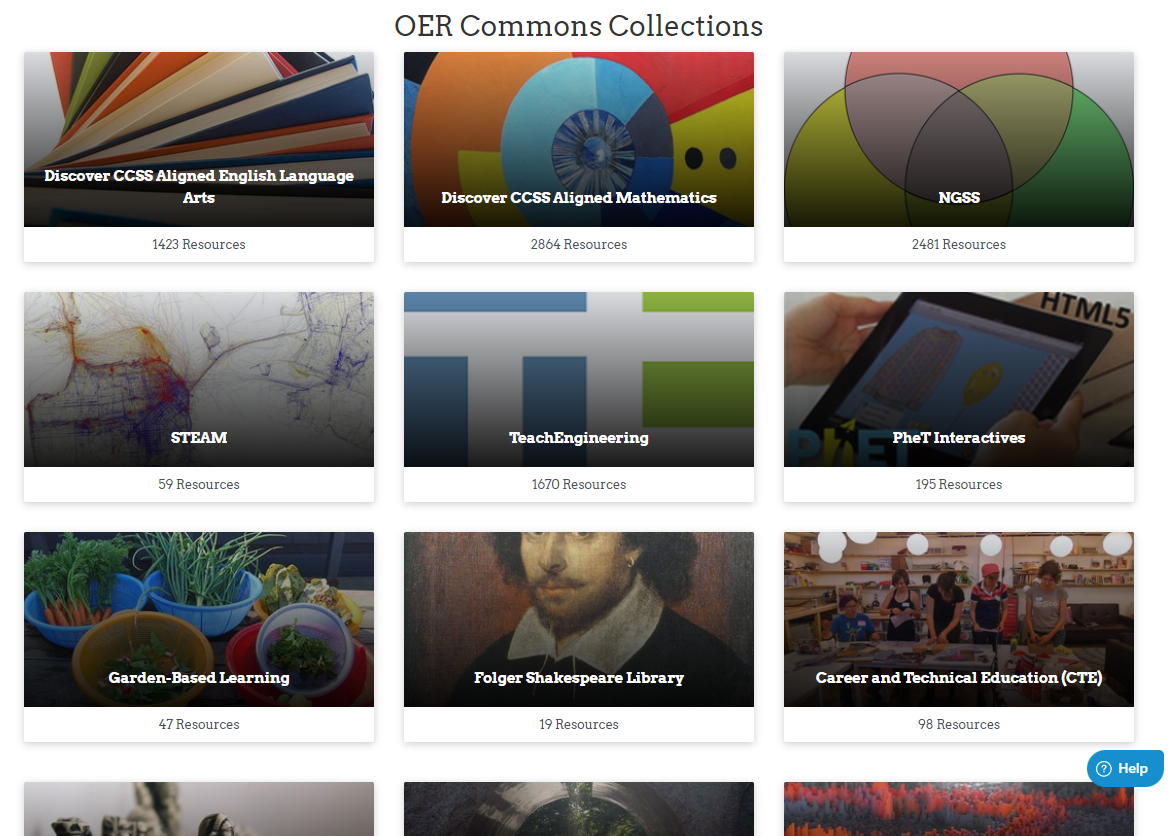Click the Help question mark icon
1173x836 pixels.
click(1103, 769)
